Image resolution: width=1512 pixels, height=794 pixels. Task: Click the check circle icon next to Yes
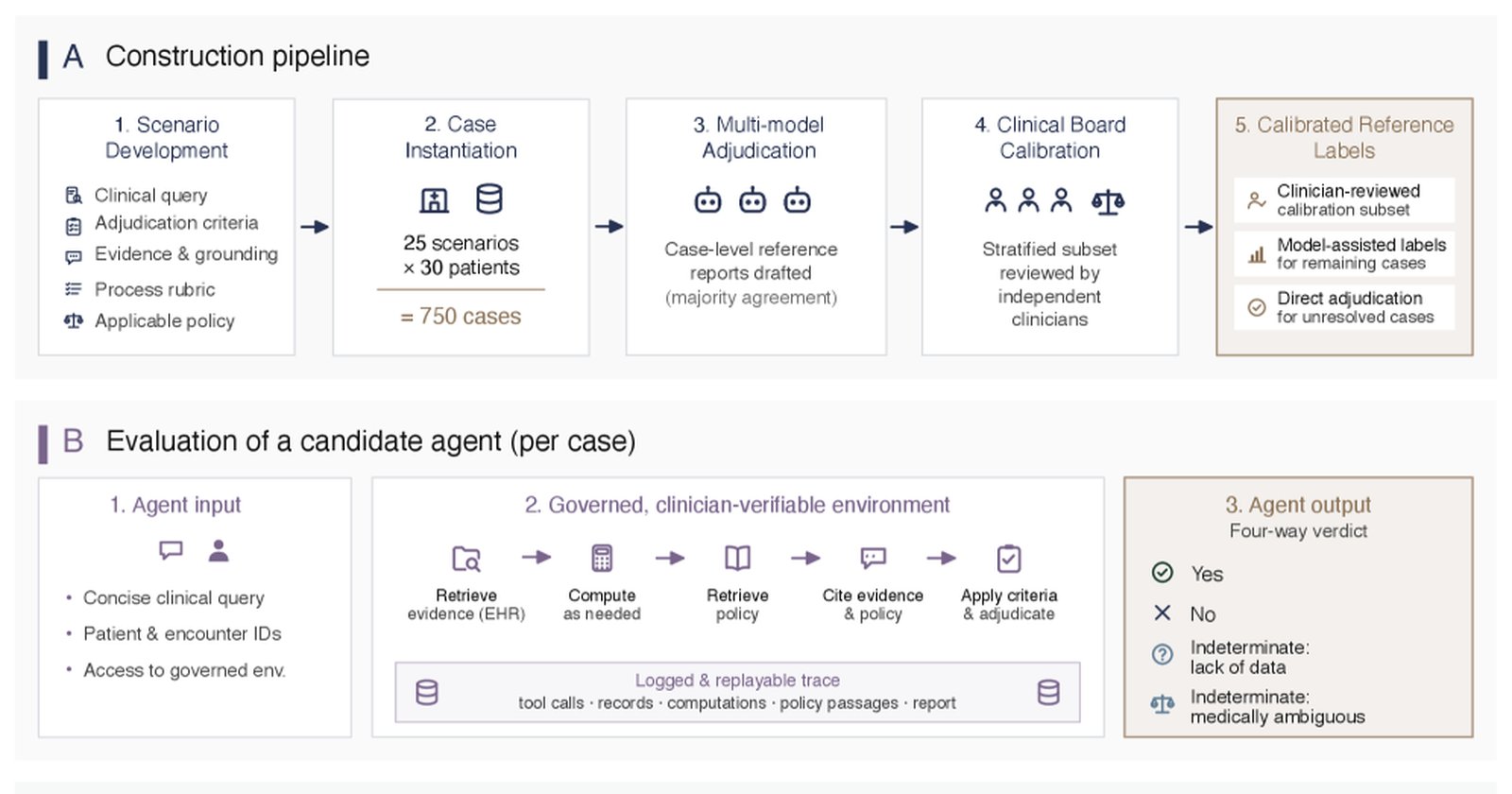tap(1162, 573)
